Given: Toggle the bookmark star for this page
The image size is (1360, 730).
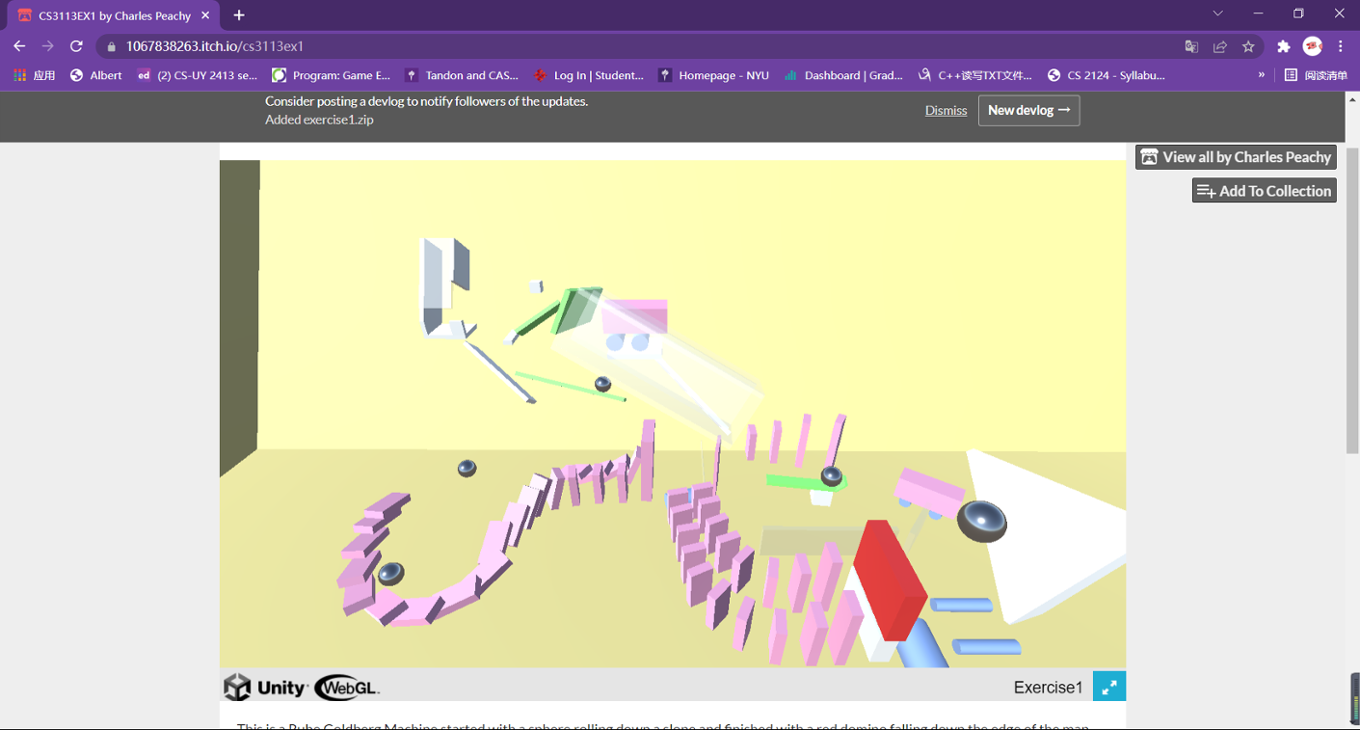Looking at the screenshot, I should point(1248,46).
